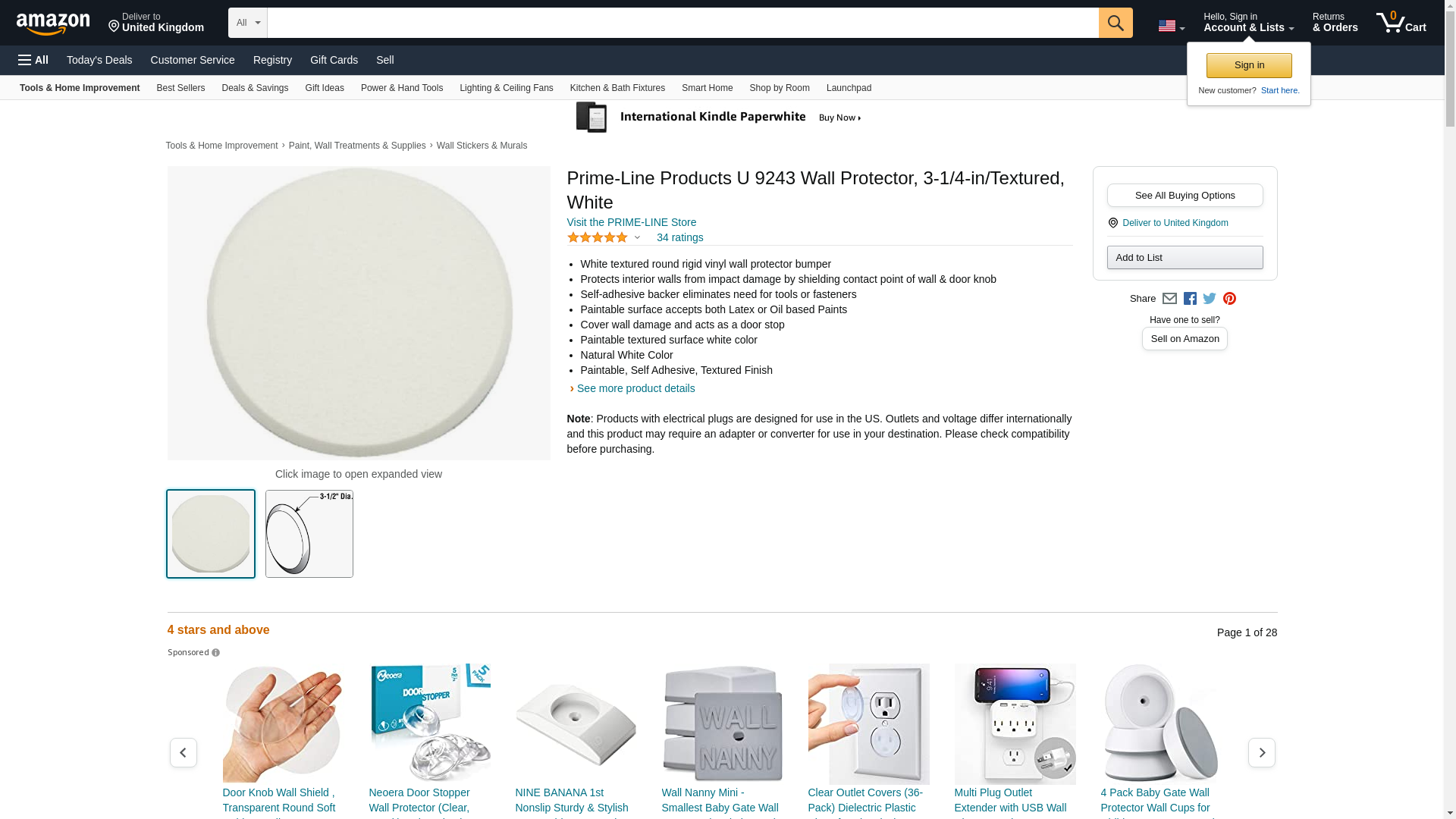
Task: Select Best Sellers in the subnav
Action: pos(180,88)
